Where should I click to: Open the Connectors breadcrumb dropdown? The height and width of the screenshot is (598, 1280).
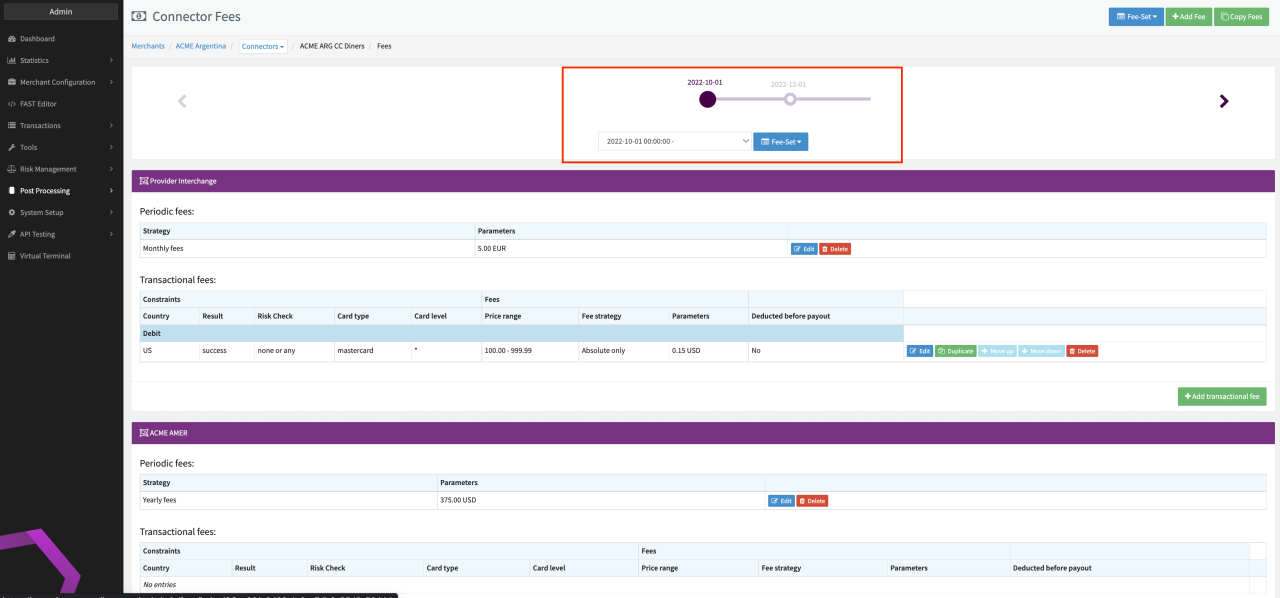(x=263, y=46)
